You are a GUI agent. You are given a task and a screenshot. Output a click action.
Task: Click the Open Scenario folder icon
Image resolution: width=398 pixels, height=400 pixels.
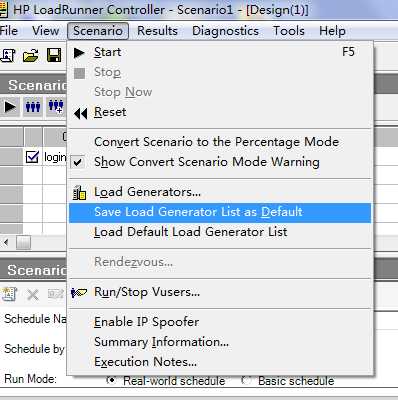[30, 55]
